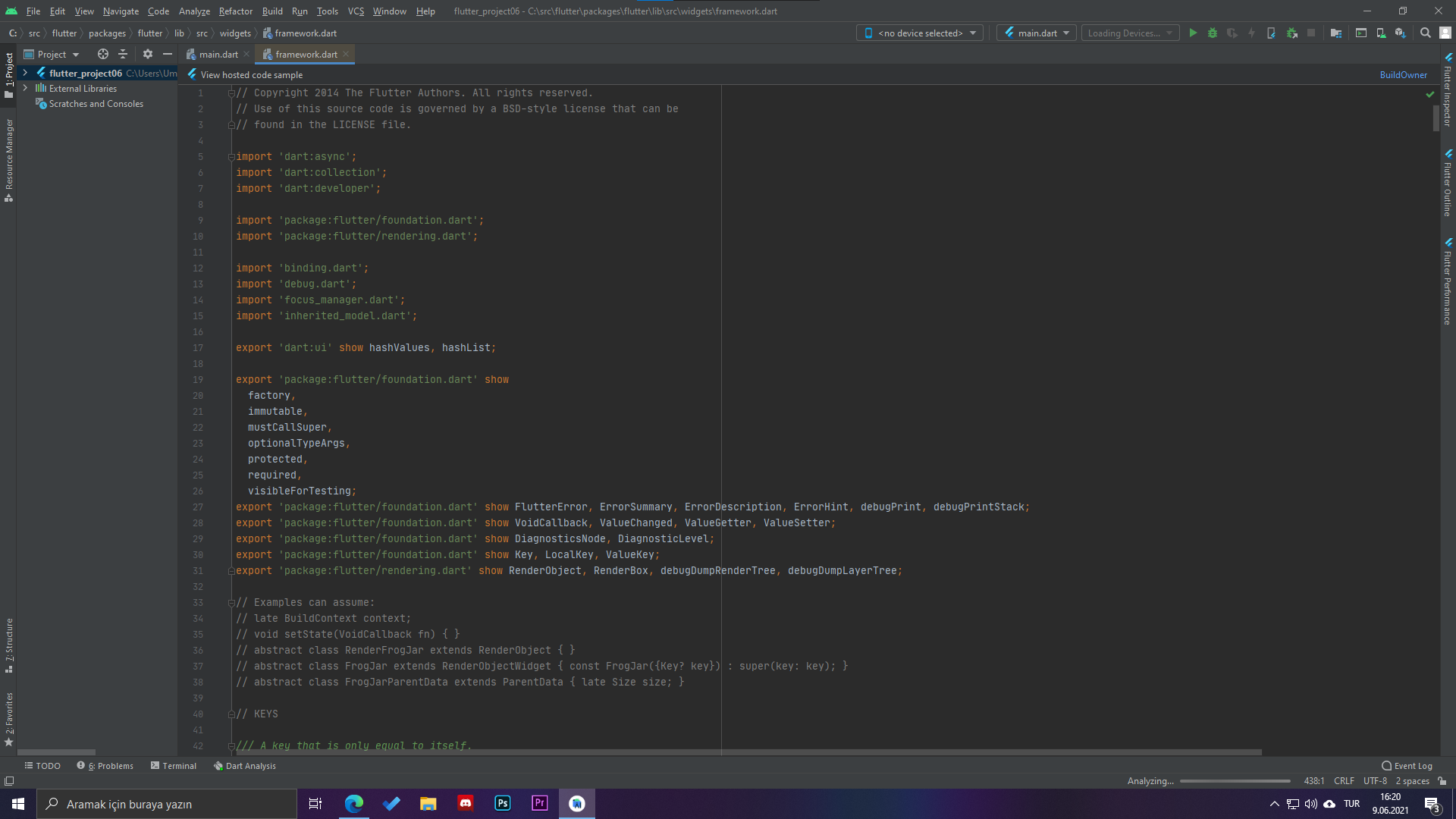Open the SDK Manager icon

point(1401,33)
